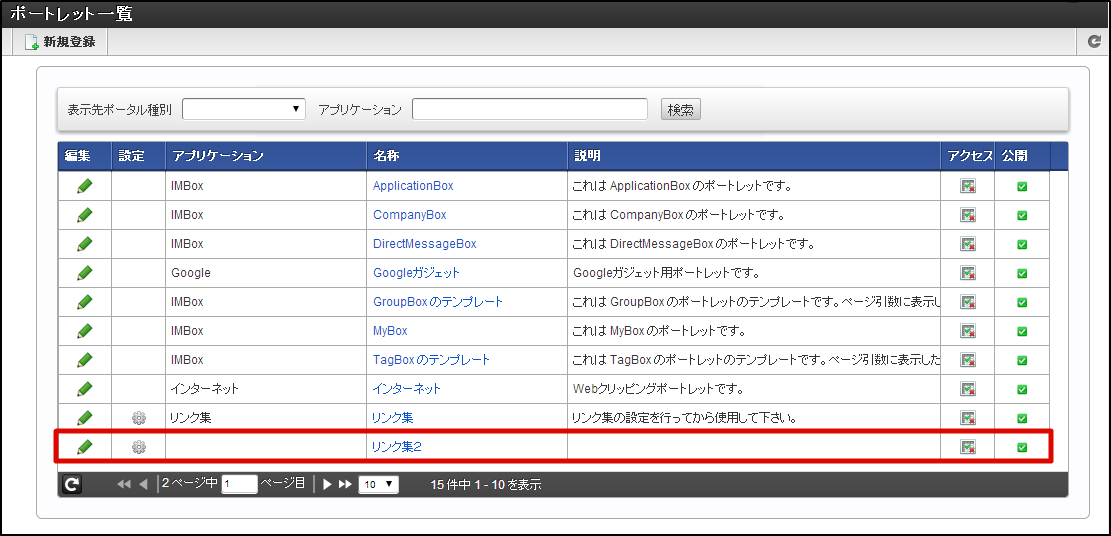Edit the DirectMessageBox row pencil icon
Image resolution: width=1111 pixels, height=536 pixels.
(84, 244)
